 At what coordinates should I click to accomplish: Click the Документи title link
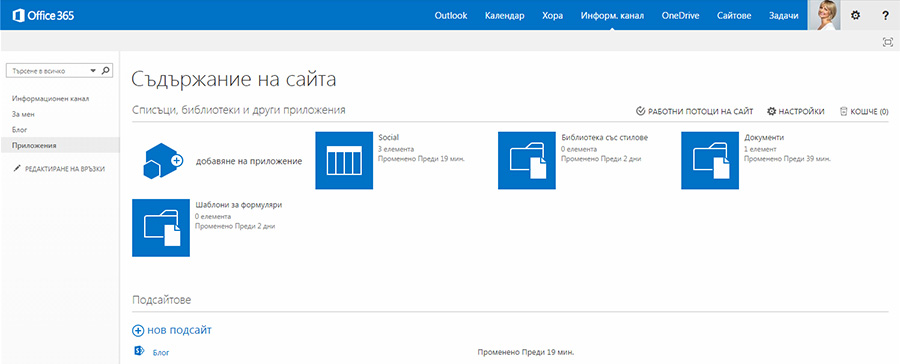[x=764, y=138]
